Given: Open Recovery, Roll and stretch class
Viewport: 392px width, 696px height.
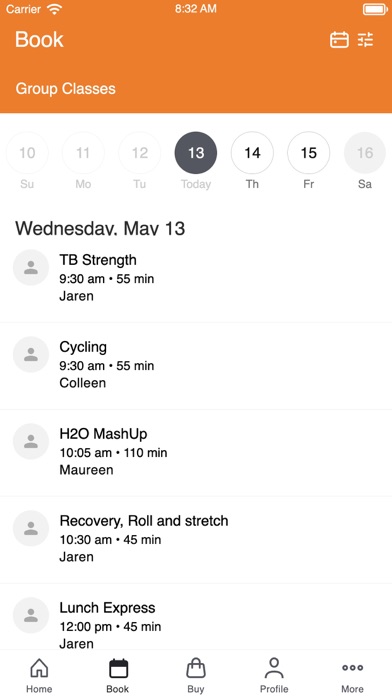Looking at the screenshot, I should tap(196, 540).
